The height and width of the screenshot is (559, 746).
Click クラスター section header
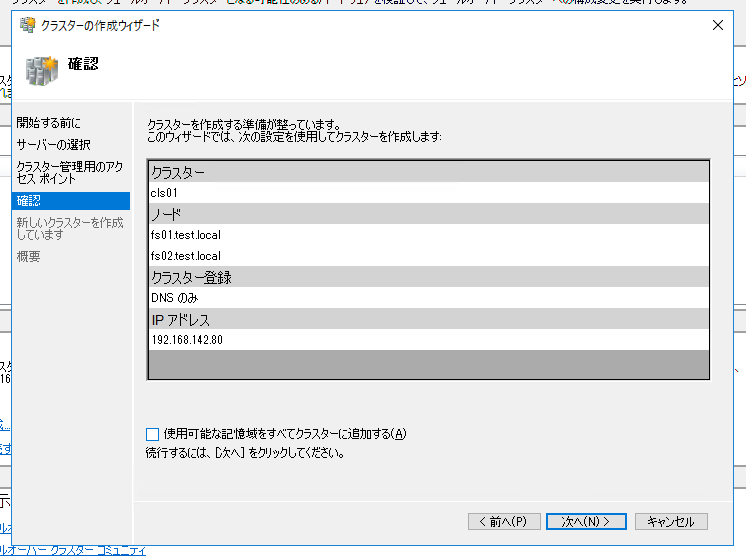point(428,172)
